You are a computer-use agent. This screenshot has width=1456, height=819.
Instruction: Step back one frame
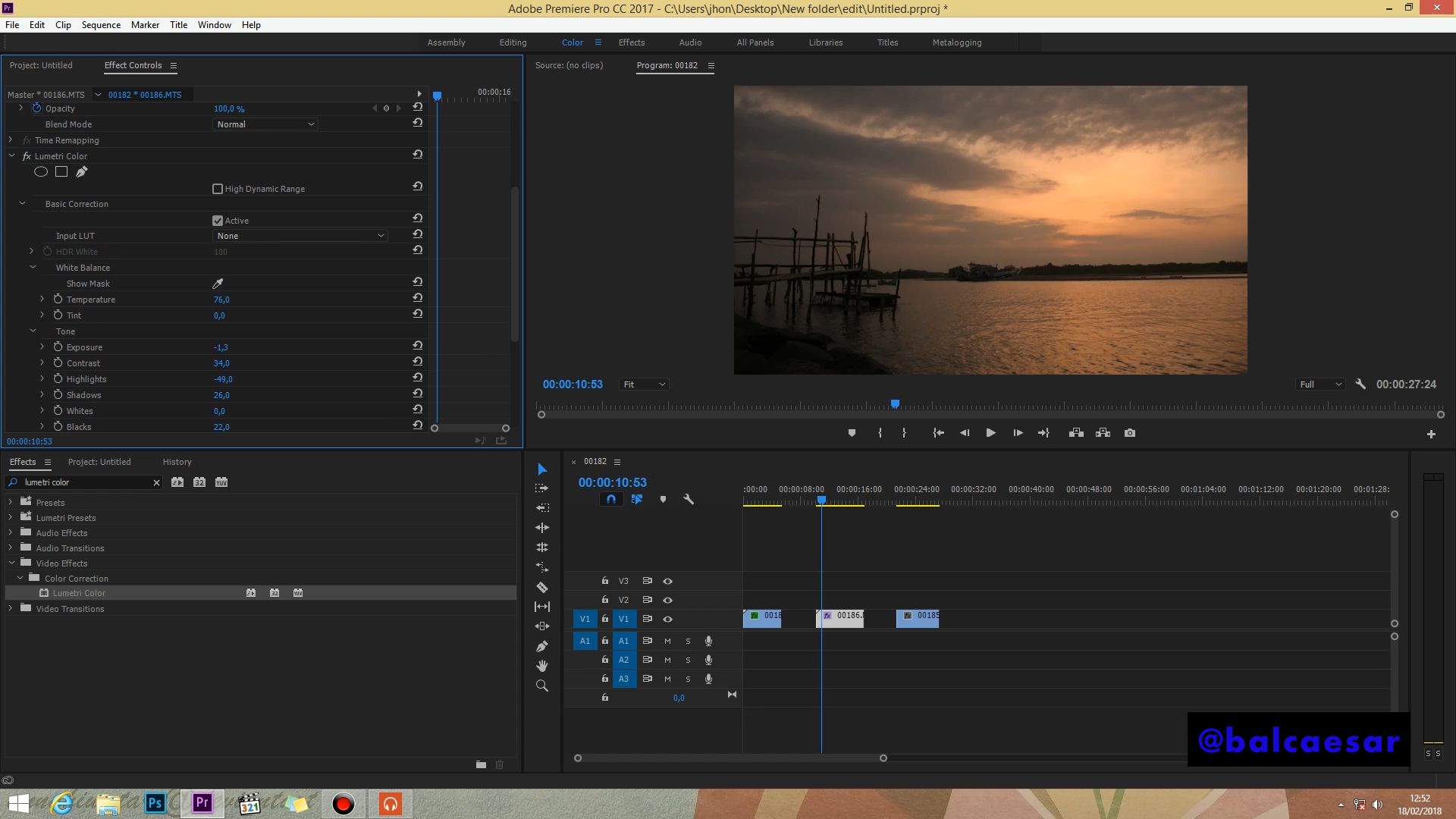[965, 433]
